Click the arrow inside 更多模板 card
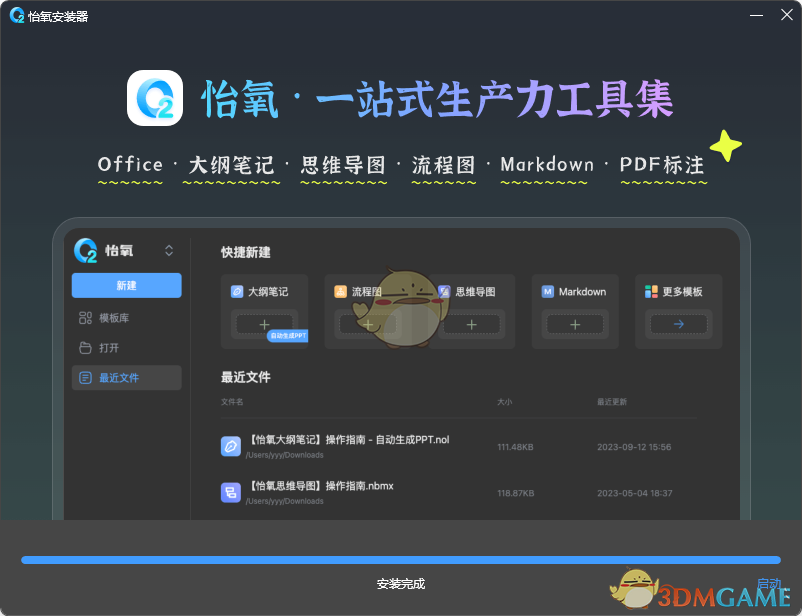Screen dimensions: 802x616 [x=678, y=324]
